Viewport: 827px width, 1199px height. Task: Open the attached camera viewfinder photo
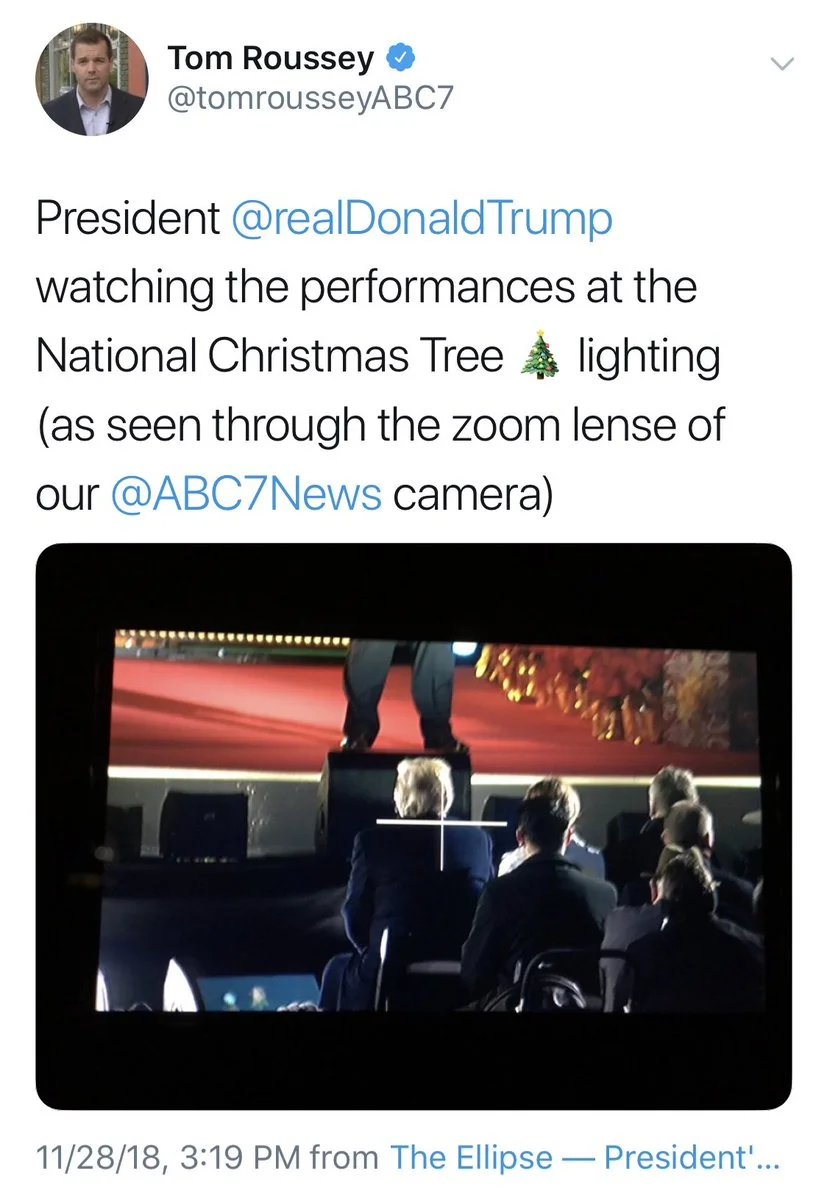(x=414, y=827)
